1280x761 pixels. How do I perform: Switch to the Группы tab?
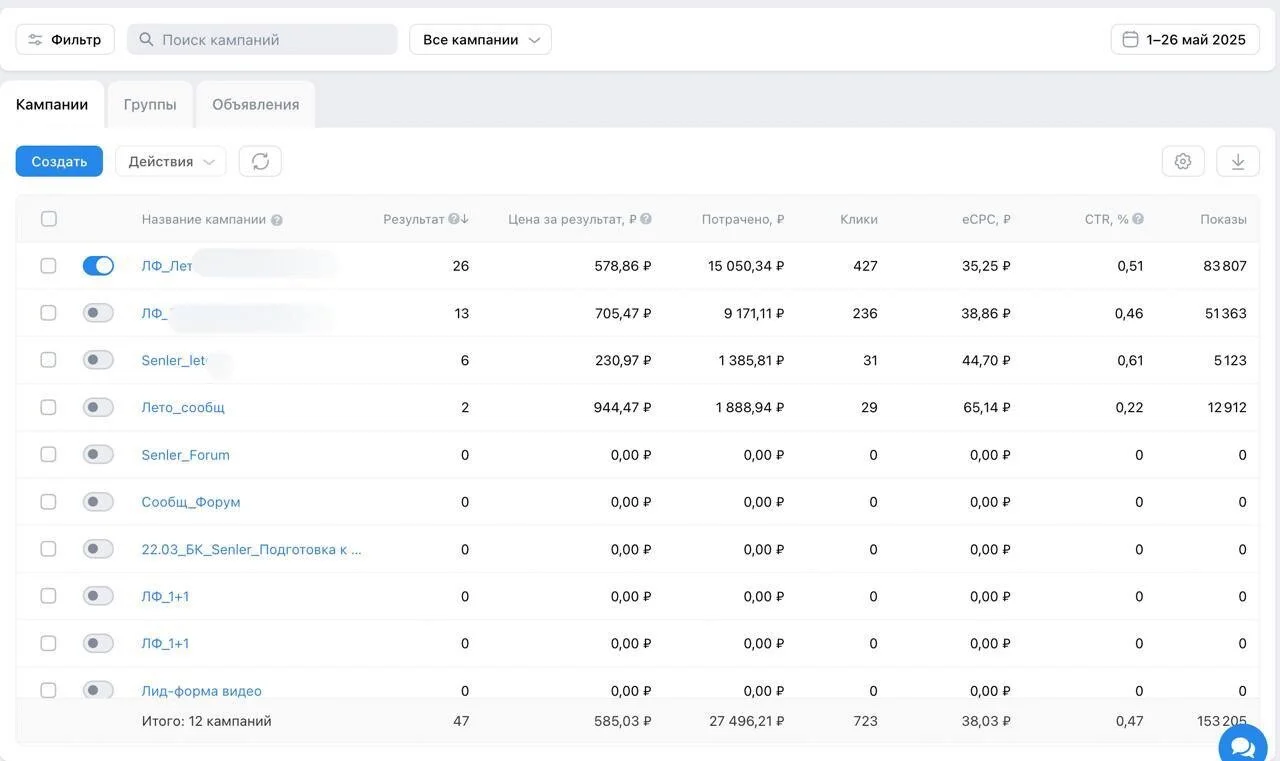150,104
